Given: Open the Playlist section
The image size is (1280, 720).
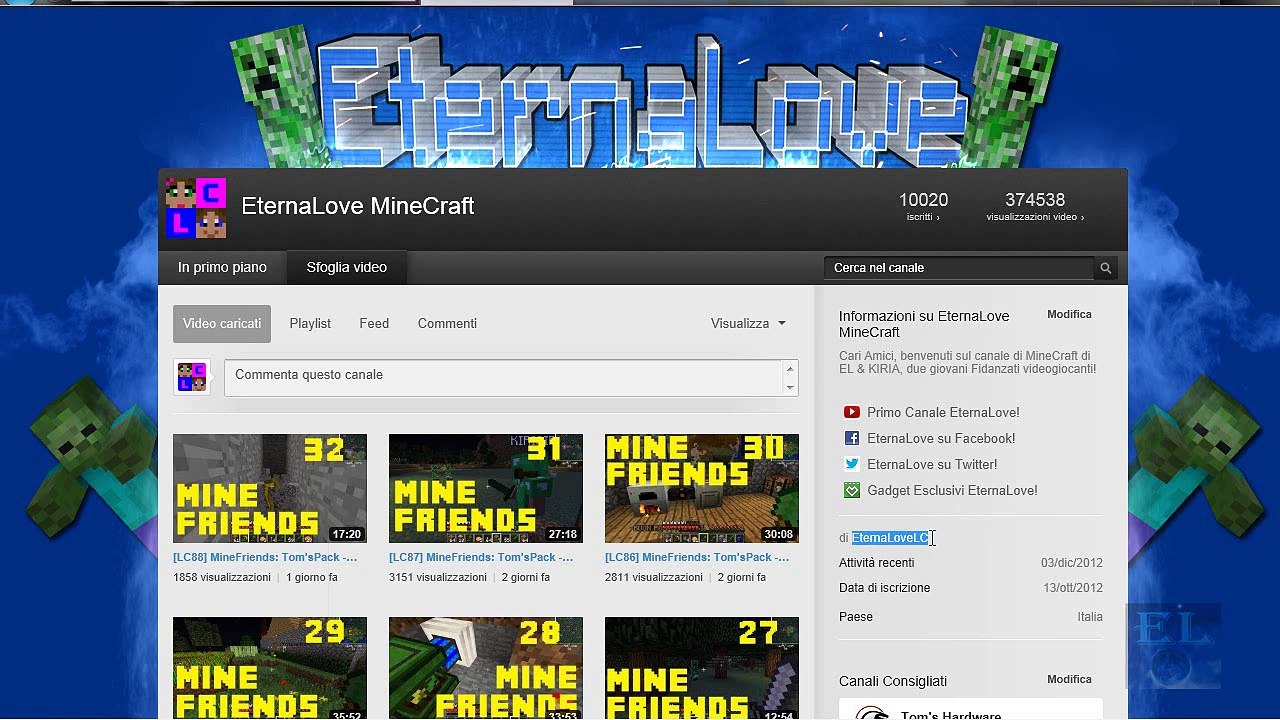Looking at the screenshot, I should 310,324.
